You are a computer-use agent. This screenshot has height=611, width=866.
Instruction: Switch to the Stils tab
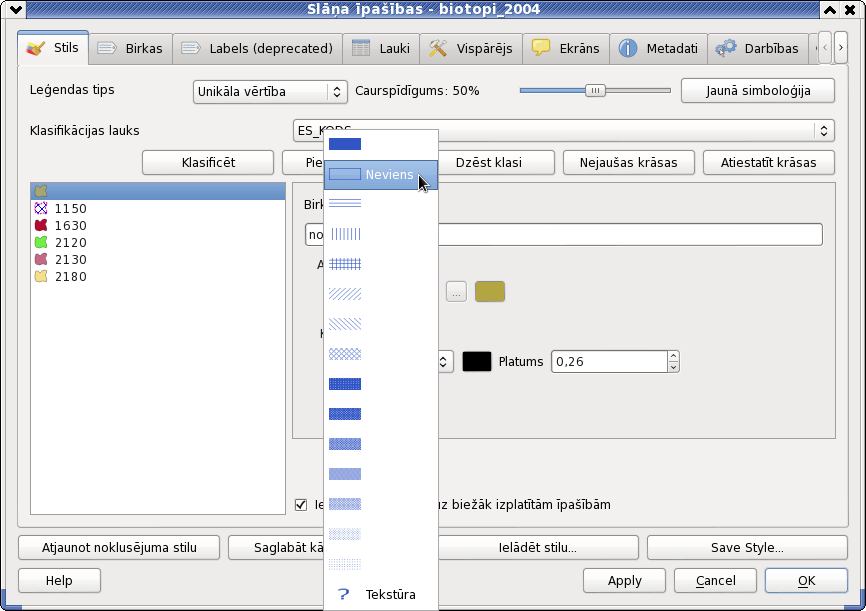53,48
